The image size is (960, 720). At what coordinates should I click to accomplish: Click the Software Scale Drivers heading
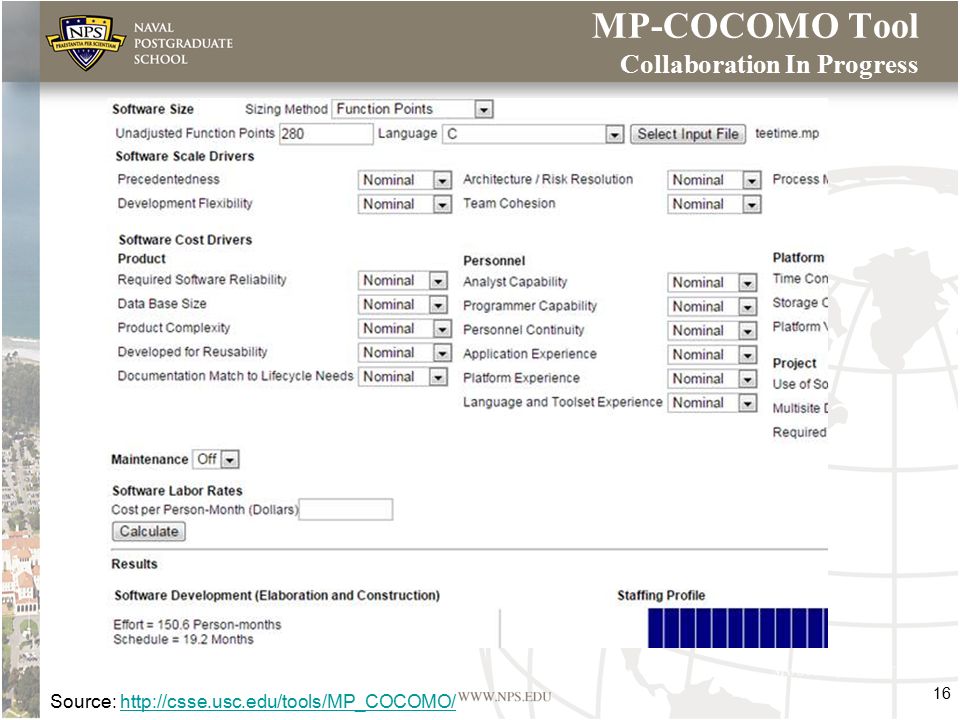185,156
